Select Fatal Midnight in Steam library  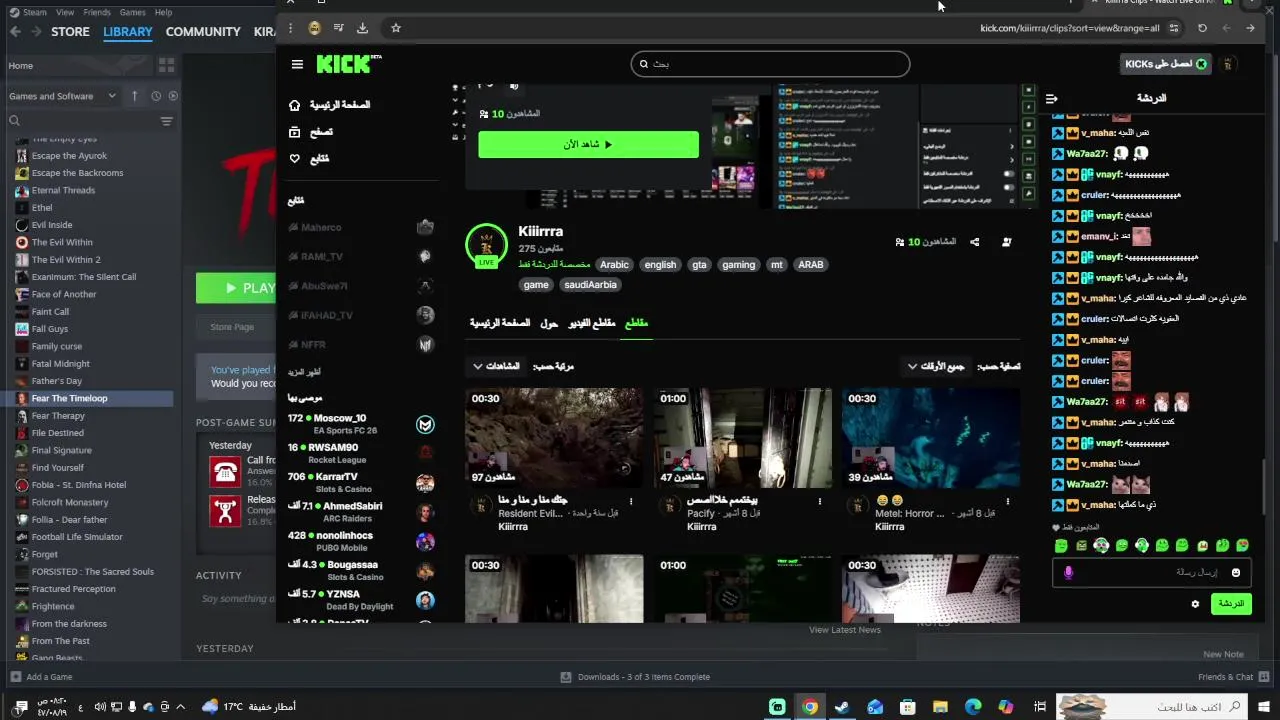click(60, 364)
